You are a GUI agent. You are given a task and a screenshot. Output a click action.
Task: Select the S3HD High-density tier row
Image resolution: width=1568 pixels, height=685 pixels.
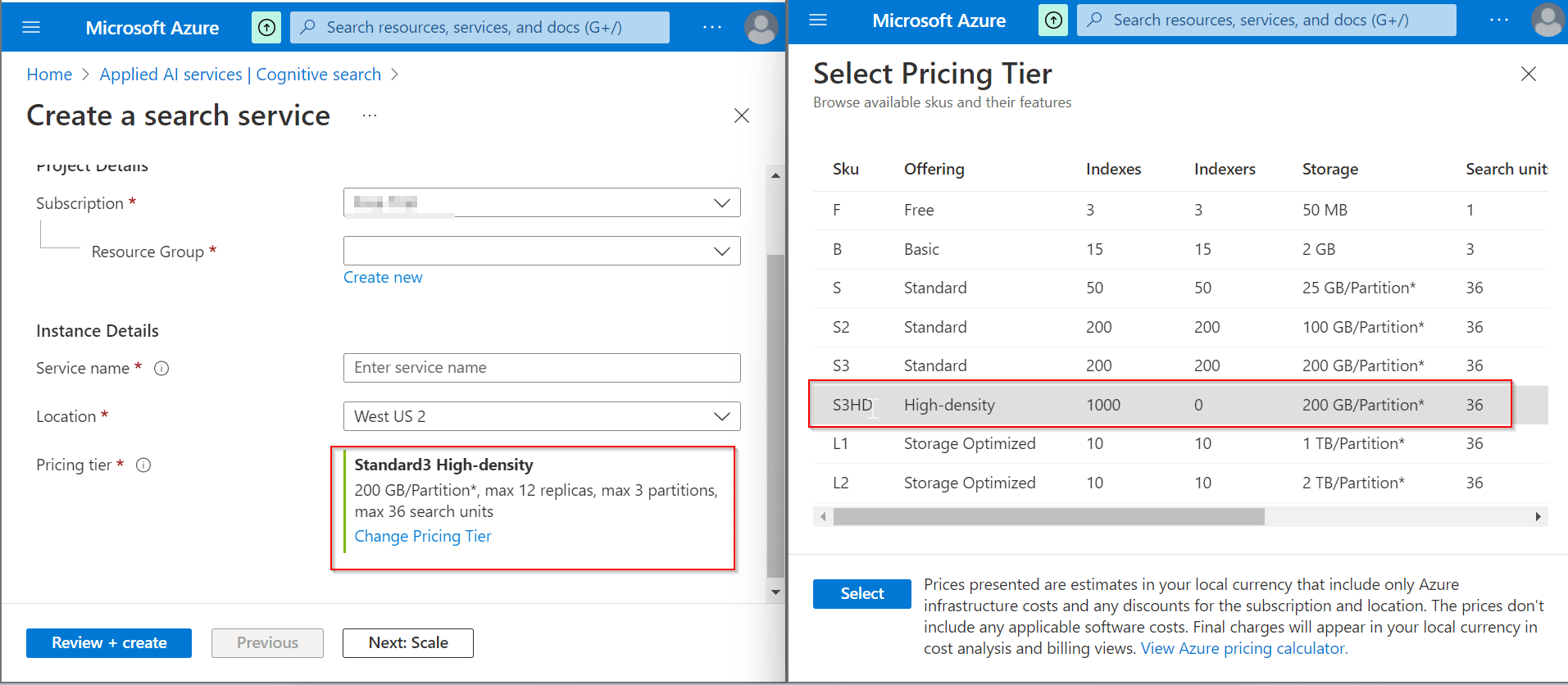[1180, 405]
